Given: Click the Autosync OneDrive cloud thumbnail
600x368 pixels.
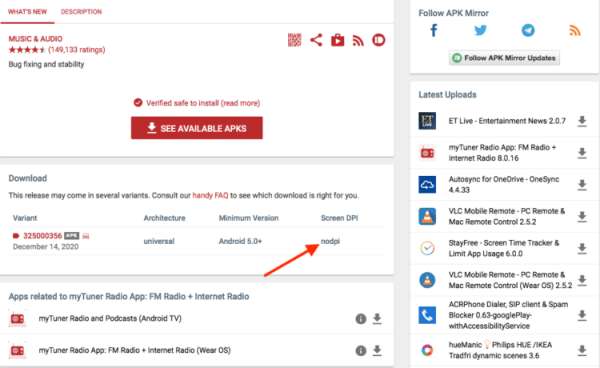Looking at the screenshot, I should [x=427, y=184].
